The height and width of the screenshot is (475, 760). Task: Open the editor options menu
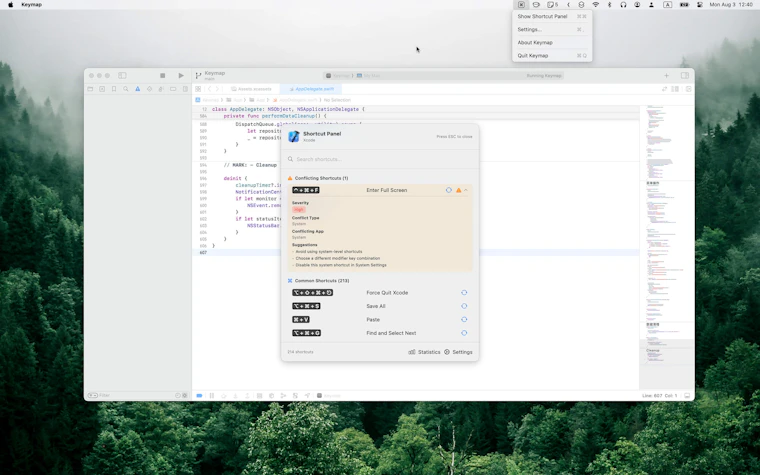pos(675,89)
